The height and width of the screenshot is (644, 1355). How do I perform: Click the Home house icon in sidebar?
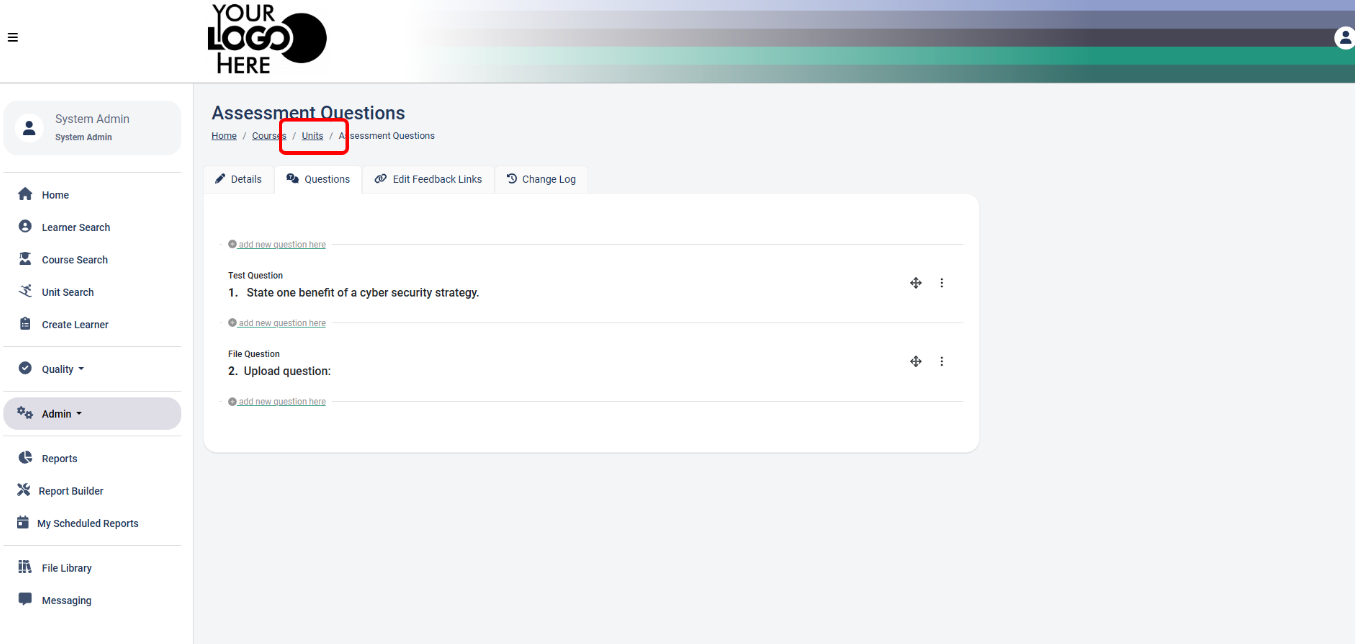click(26, 194)
